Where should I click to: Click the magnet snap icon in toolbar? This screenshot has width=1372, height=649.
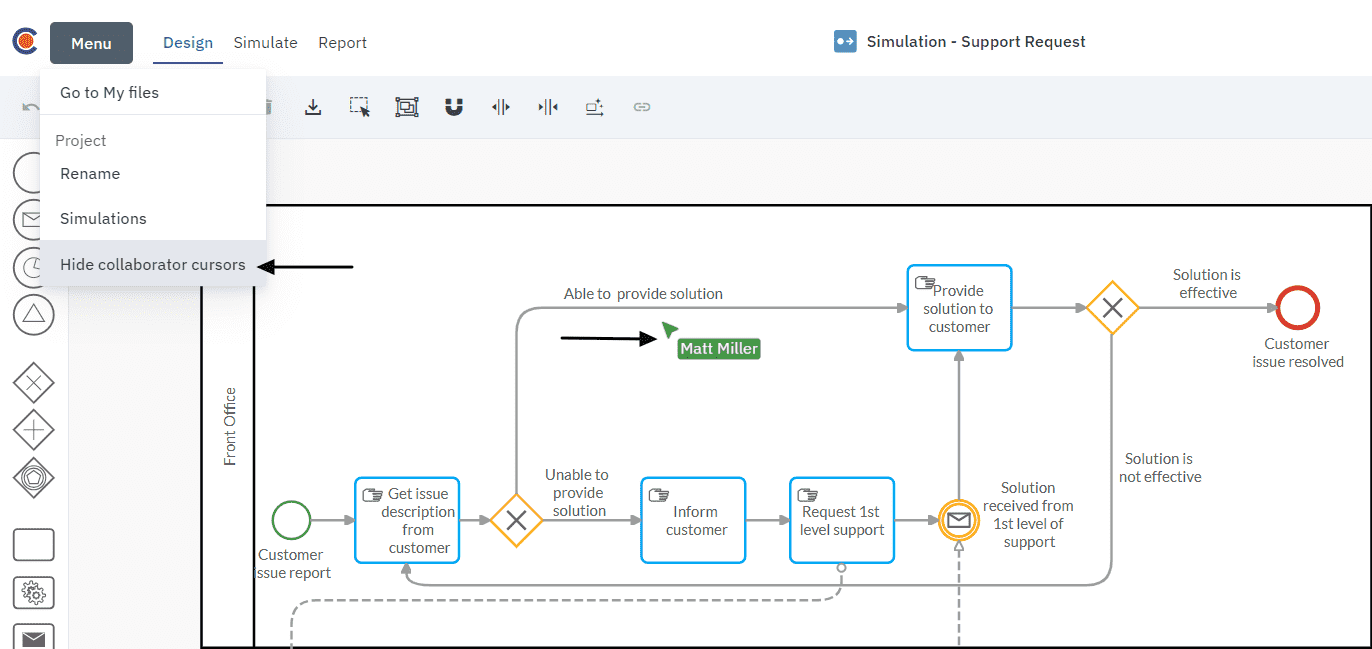pyautogui.click(x=454, y=107)
